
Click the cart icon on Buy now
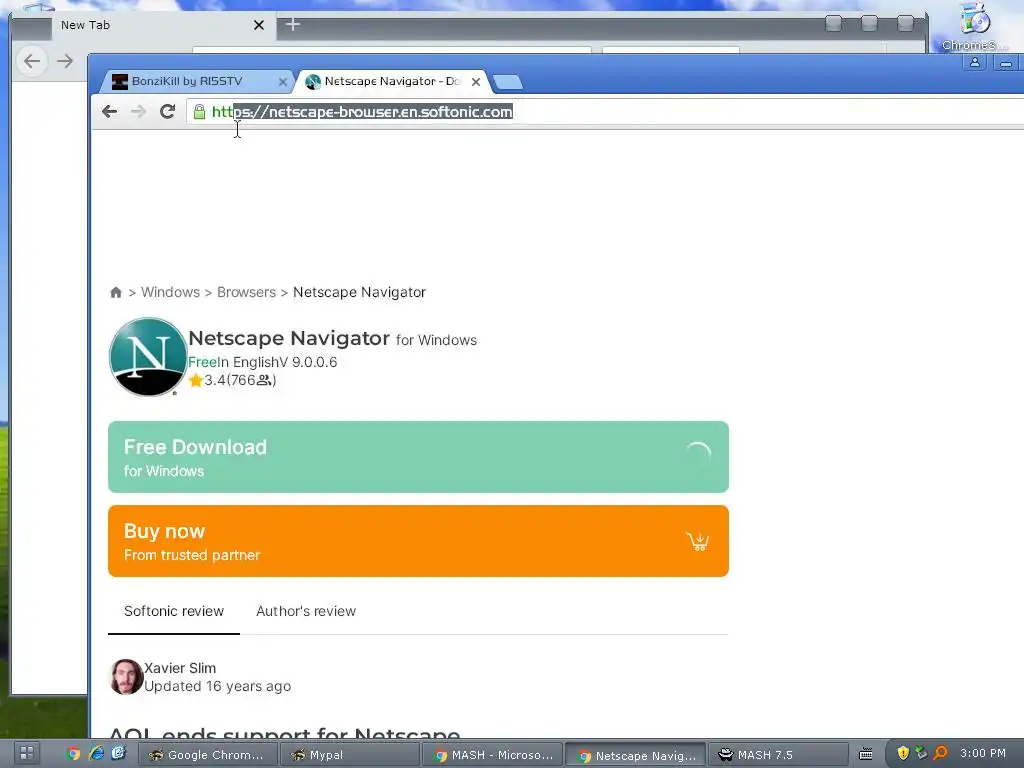[697, 541]
